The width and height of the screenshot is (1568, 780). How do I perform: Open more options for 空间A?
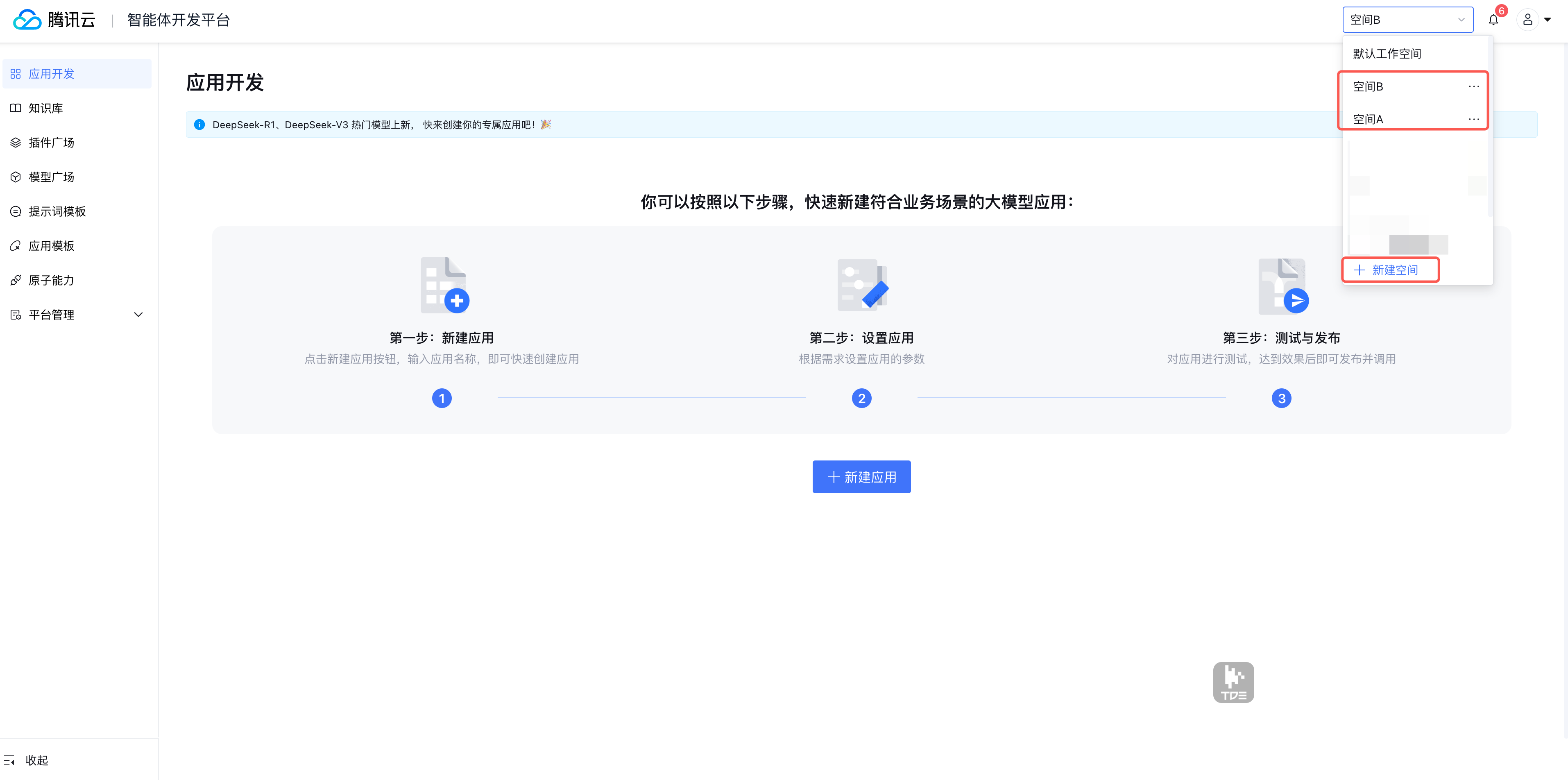(1473, 119)
